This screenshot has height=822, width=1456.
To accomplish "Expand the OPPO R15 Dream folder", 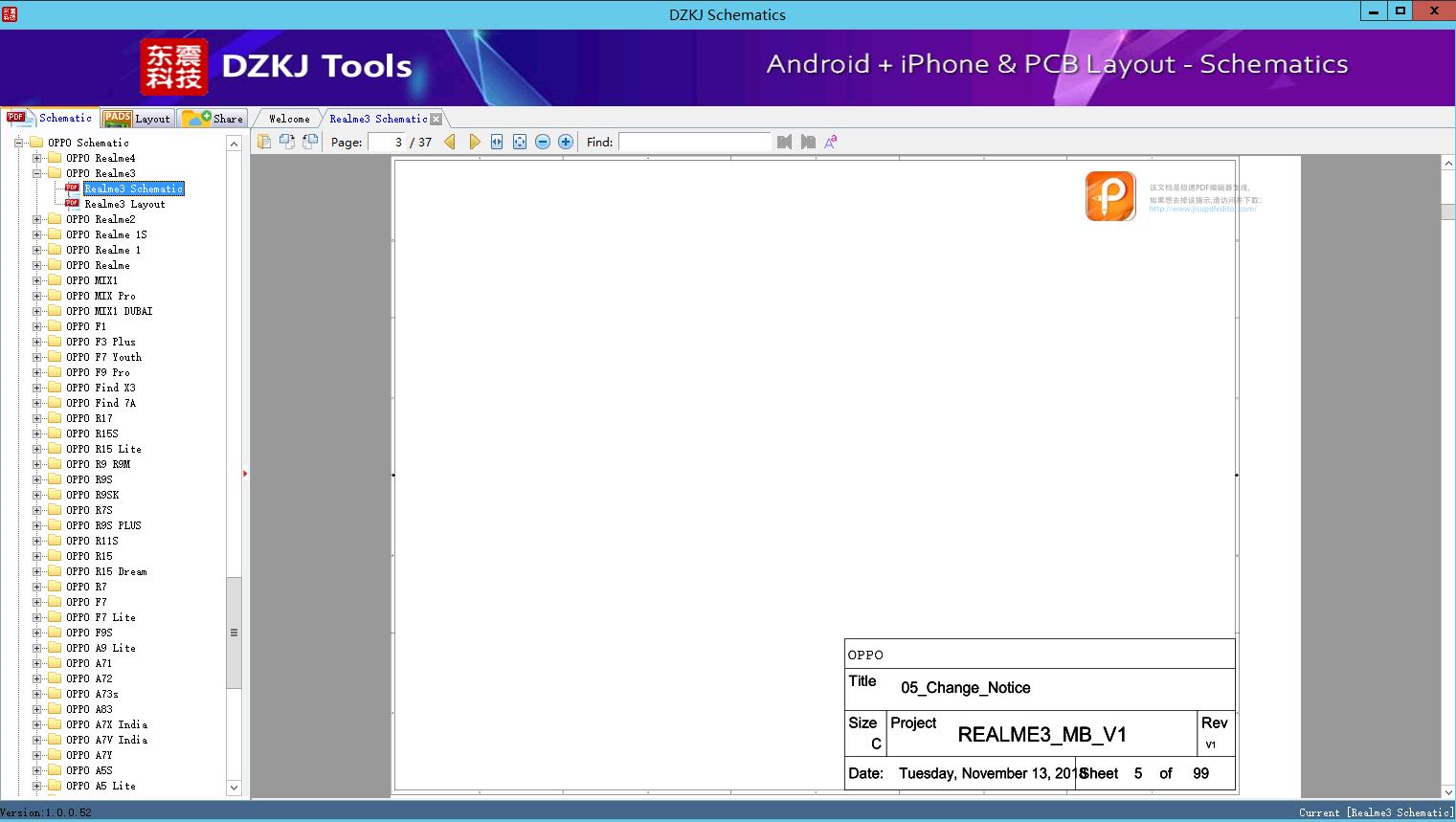I will coord(36,571).
